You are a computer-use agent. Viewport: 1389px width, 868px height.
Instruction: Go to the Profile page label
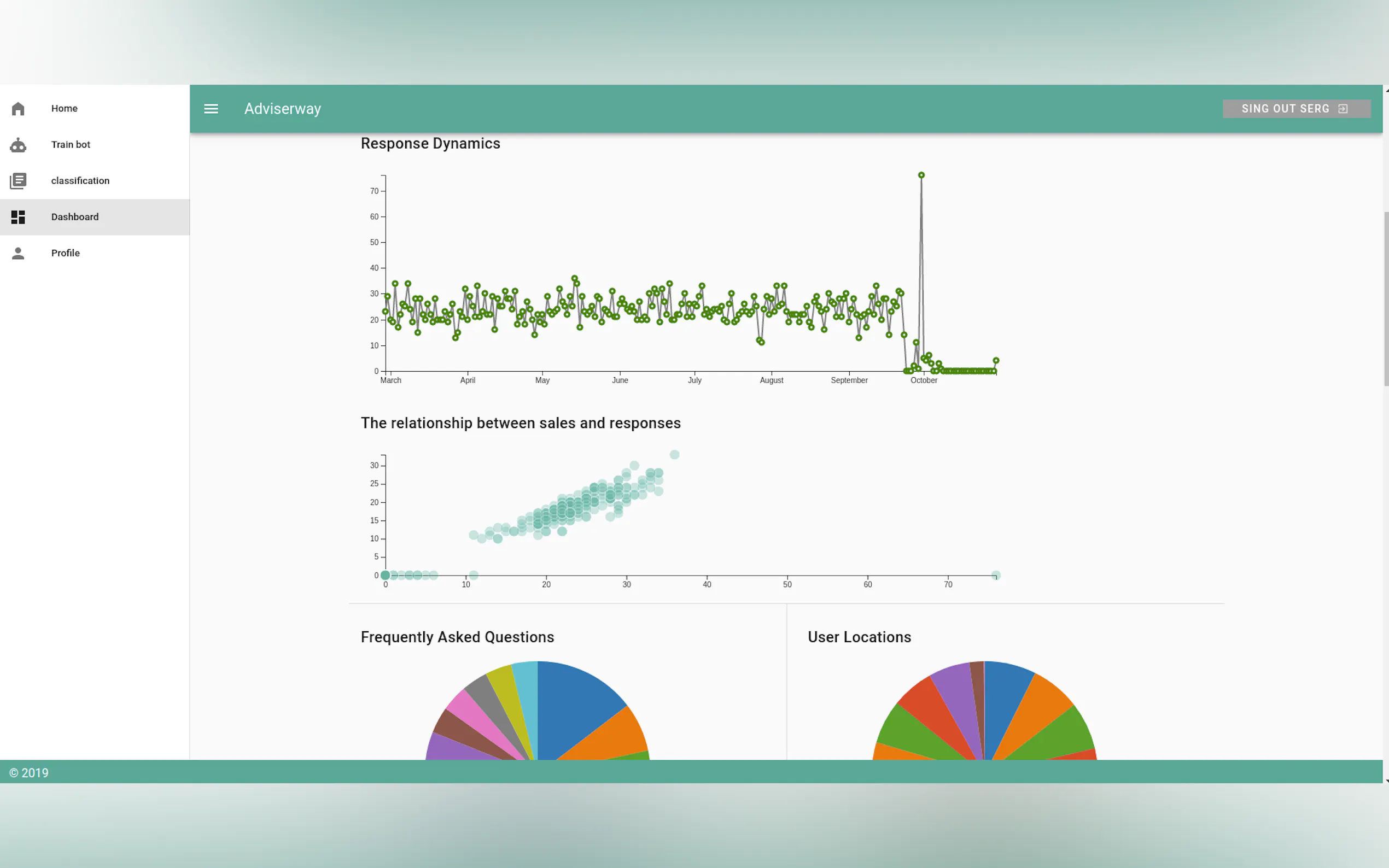[x=65, y=253]
